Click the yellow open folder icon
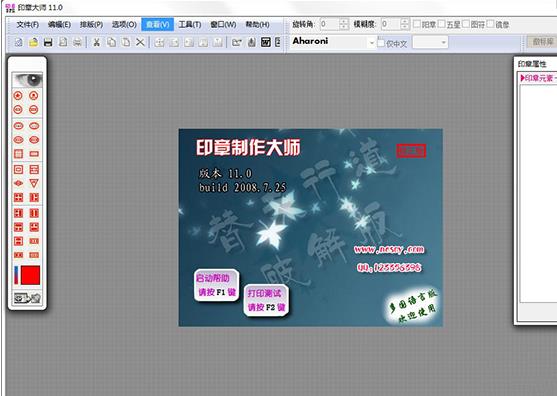Viewport: 557px width, 396px height. click(x=33, y=43)
